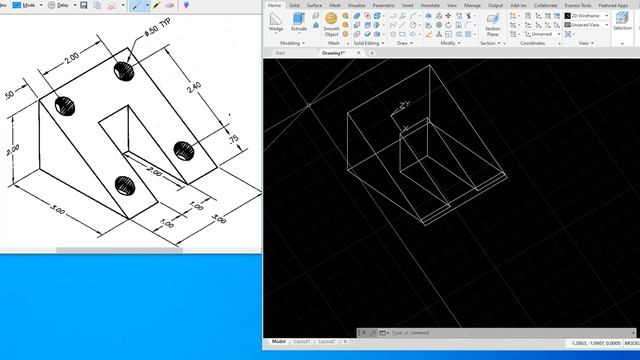Image resolution: width=640 pixels, height=360 pixels.
Task: Switch to the Annotate ribbon tab
Action: [x=430, y=5]
